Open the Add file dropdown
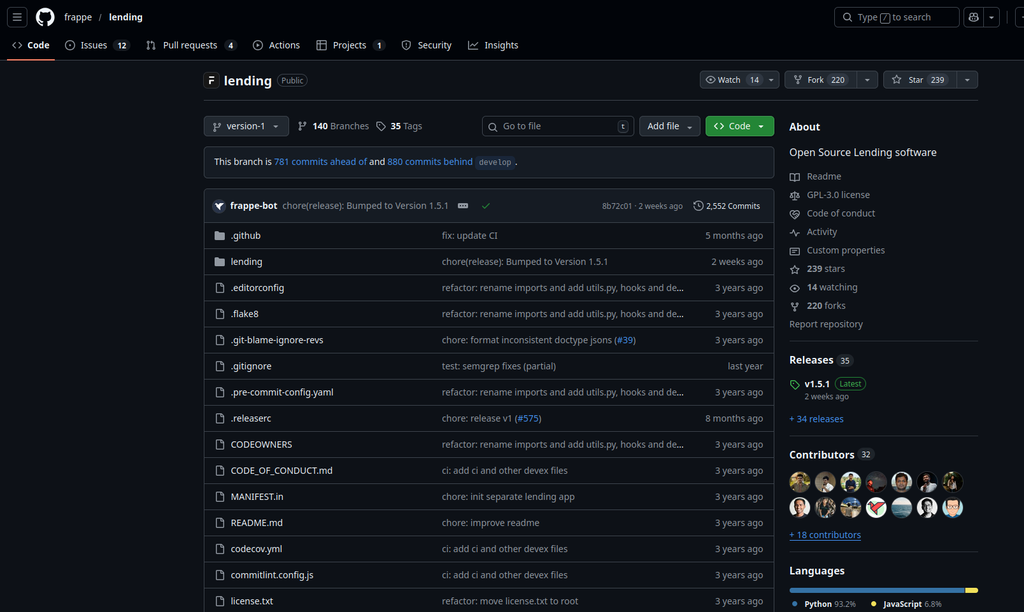Viewport: 1024px width, 612px height. click(x=669, y=126)
